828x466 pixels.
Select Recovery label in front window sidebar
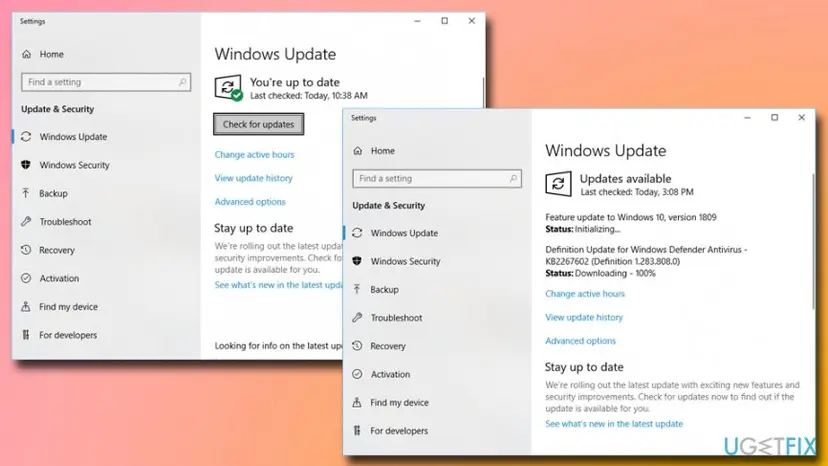[x=388, y=346]
